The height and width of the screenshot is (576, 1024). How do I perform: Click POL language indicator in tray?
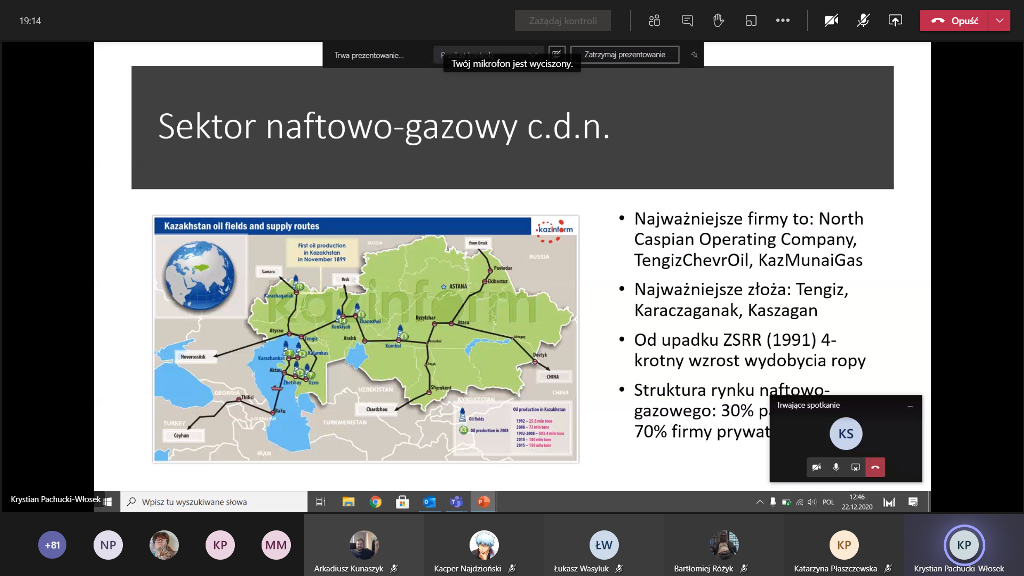(x=828, y=502)
